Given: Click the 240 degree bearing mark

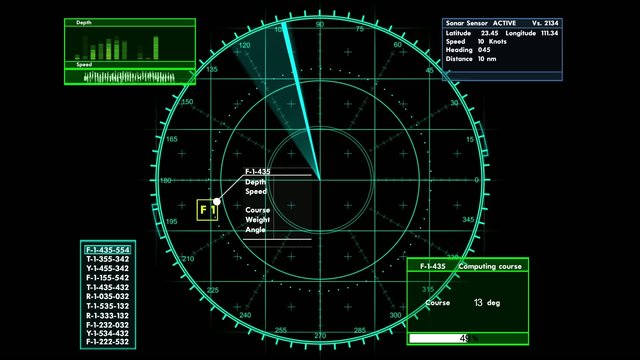Looking at the screenshot, I should (245, 315).
